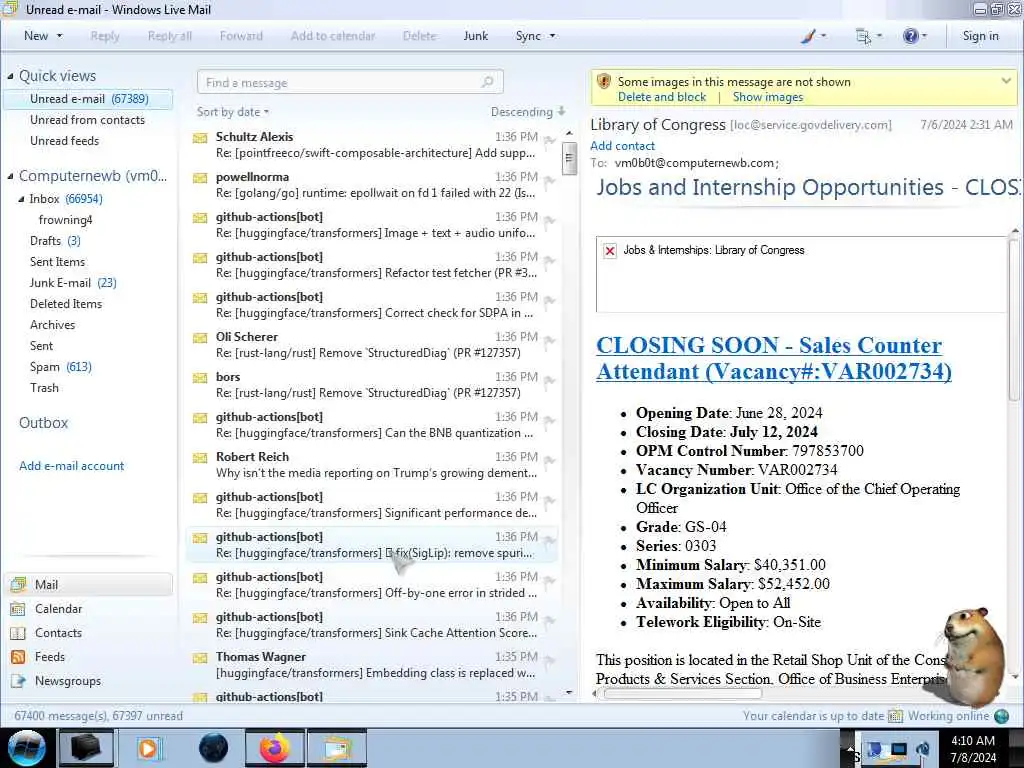Image resolution: width=1024 pixels, height=768 pixels.
Task: Open the Sync menu
Action: click(x=535, y=36)
